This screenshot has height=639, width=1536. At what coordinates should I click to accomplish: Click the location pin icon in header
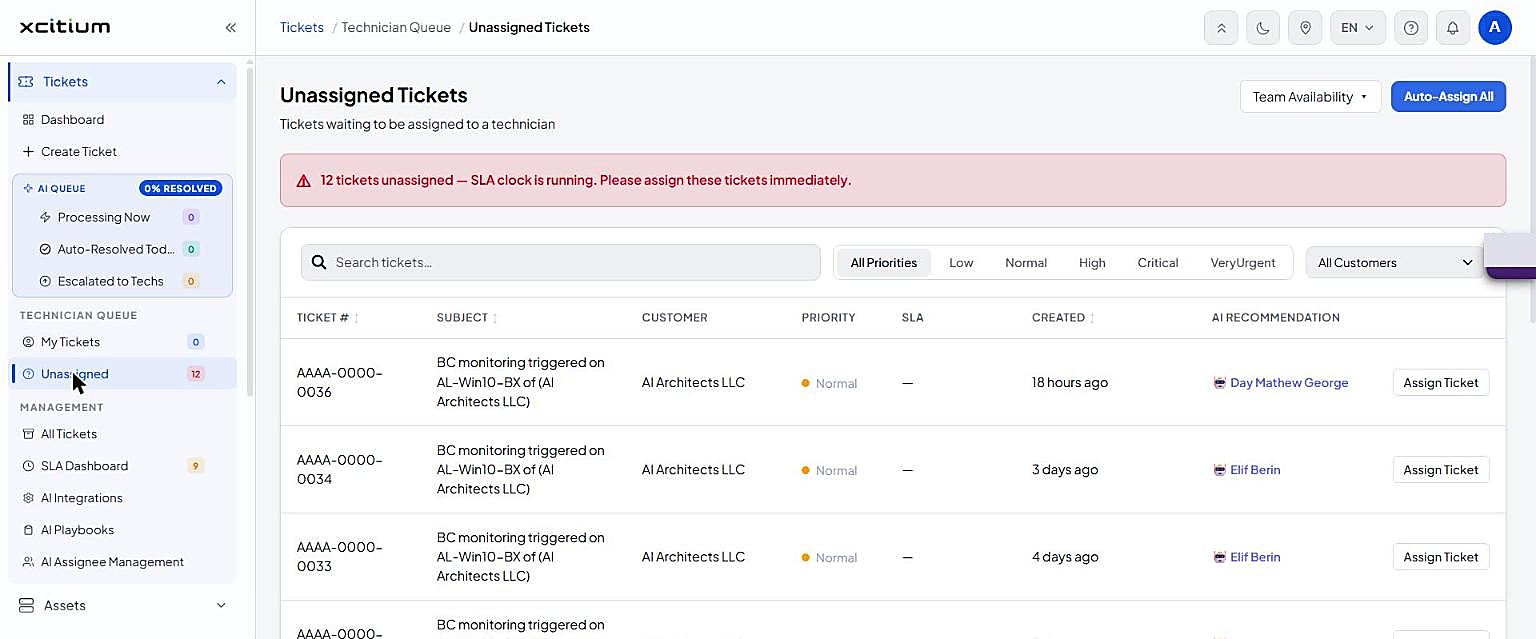(1305, 28)
